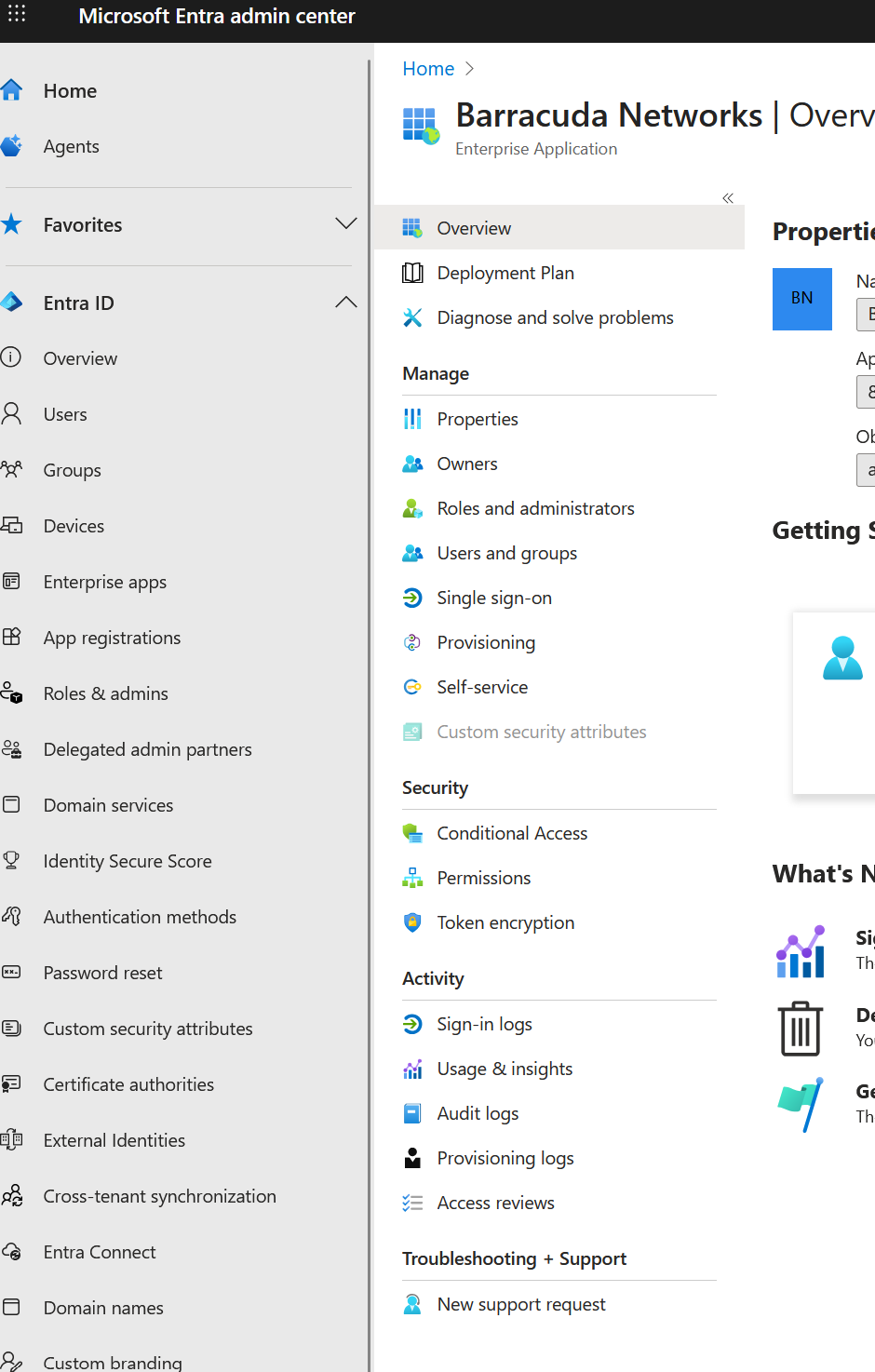Click the Groups icon in sidebar

tap(11, 470)
